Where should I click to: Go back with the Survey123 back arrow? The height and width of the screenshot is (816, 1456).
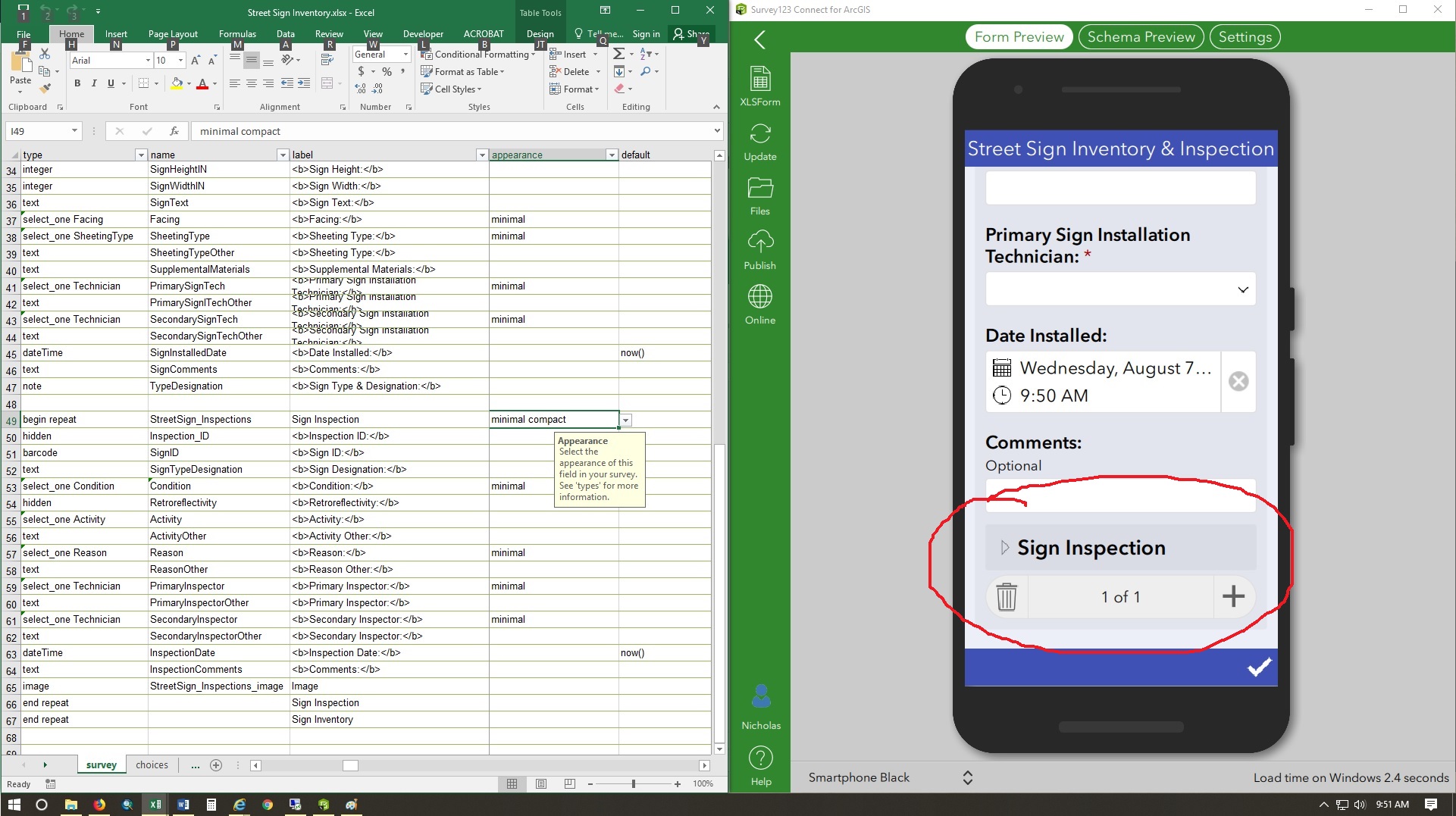click(x=759, y=39)
